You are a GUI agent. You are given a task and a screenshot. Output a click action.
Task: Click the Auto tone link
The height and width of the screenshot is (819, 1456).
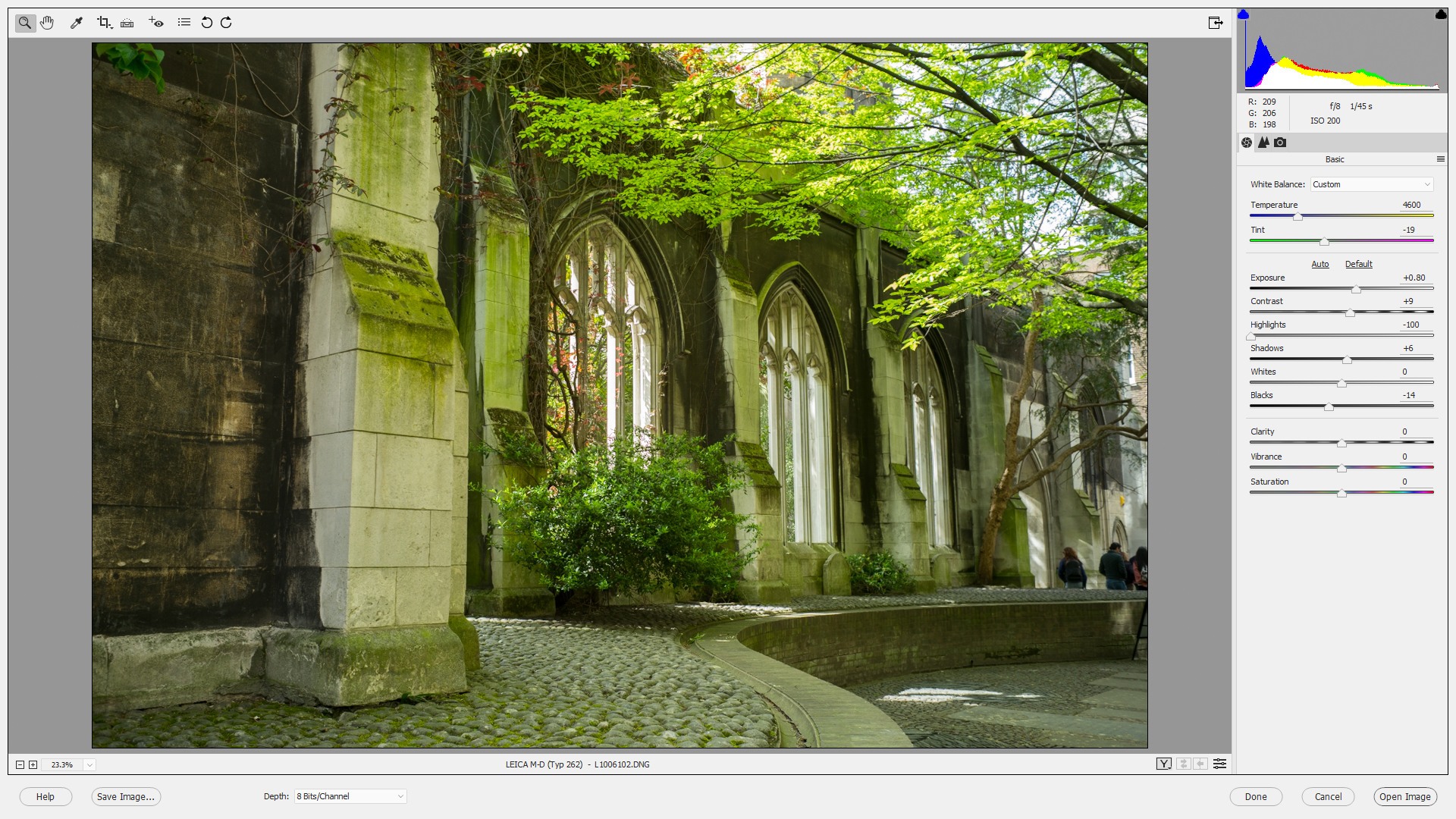coord(1319,264)
